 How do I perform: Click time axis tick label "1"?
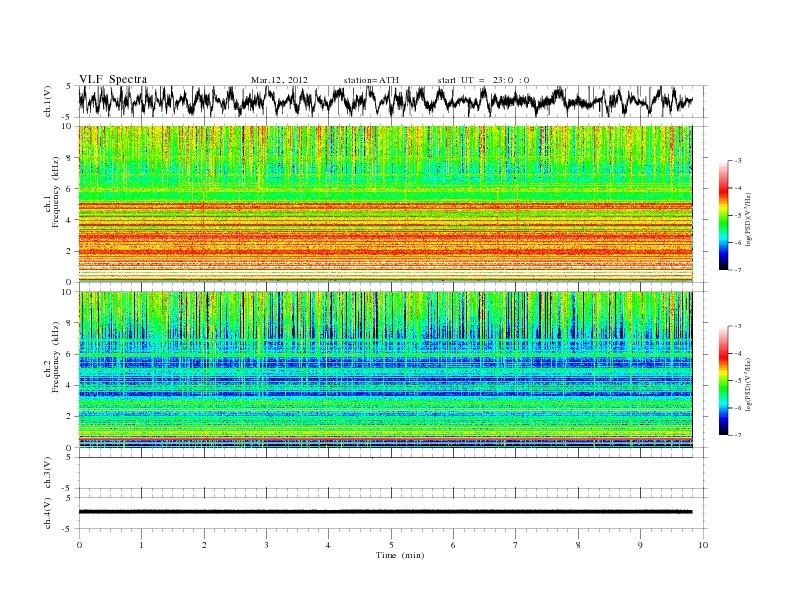tap(141, 545)
